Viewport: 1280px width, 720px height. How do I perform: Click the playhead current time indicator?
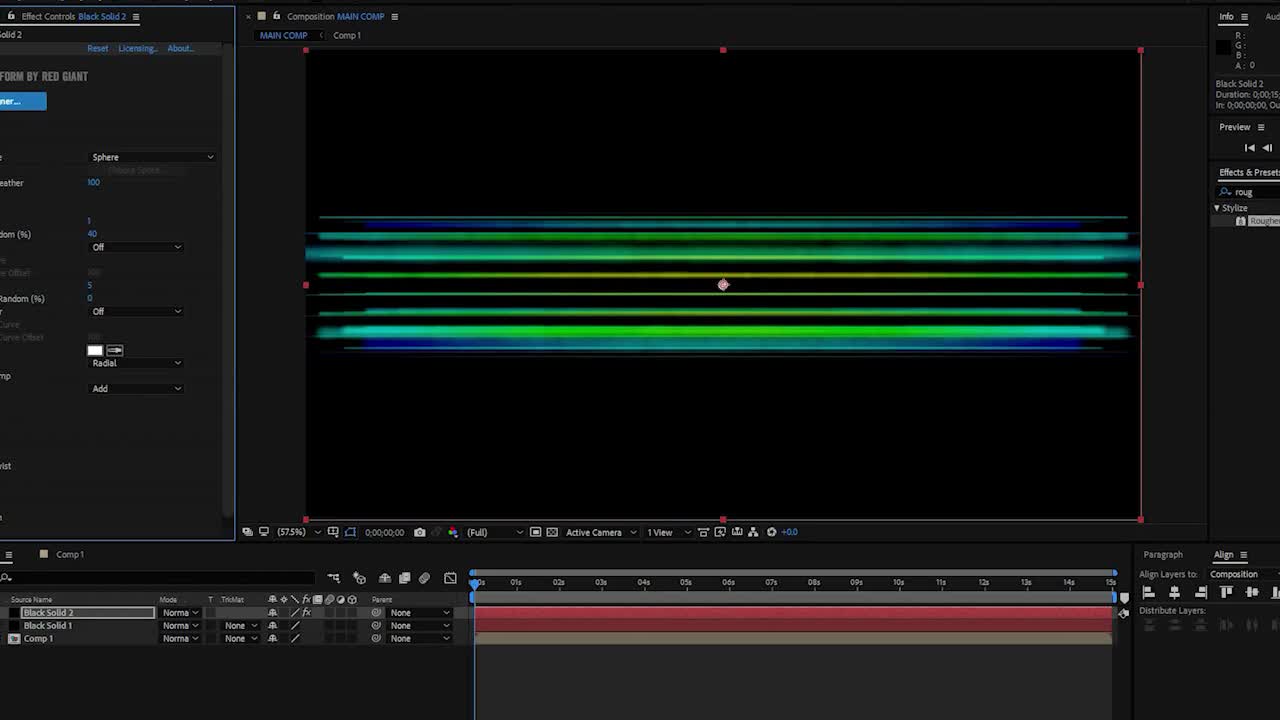click(475, 584)
